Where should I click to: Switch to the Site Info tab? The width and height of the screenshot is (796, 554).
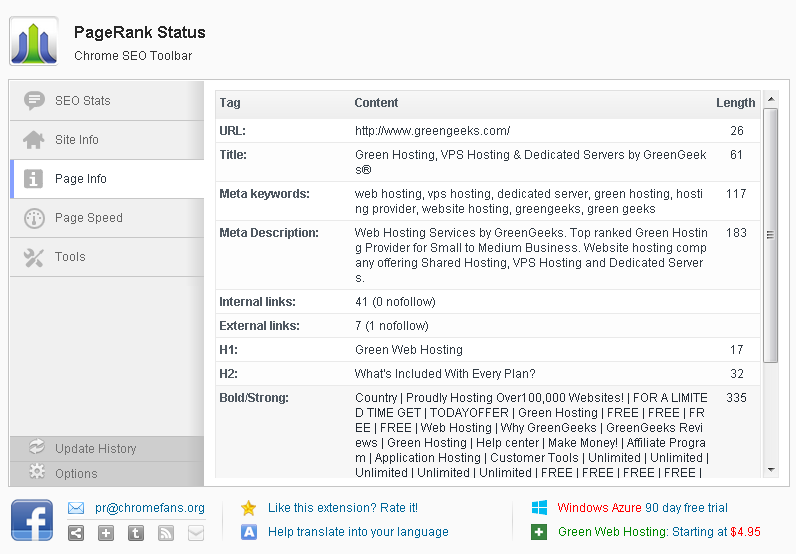click(107, 140)
